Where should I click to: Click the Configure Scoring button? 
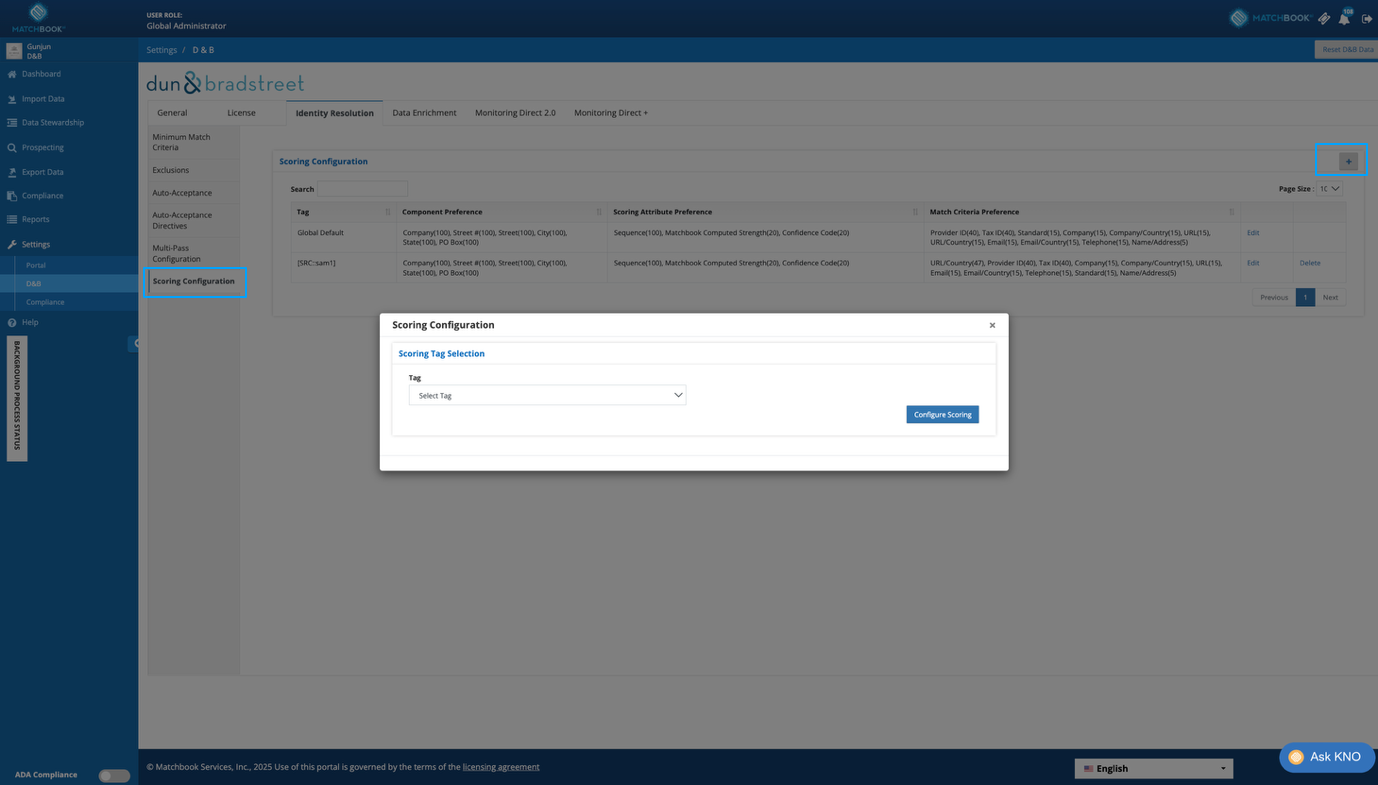click(x=942, y=414)
